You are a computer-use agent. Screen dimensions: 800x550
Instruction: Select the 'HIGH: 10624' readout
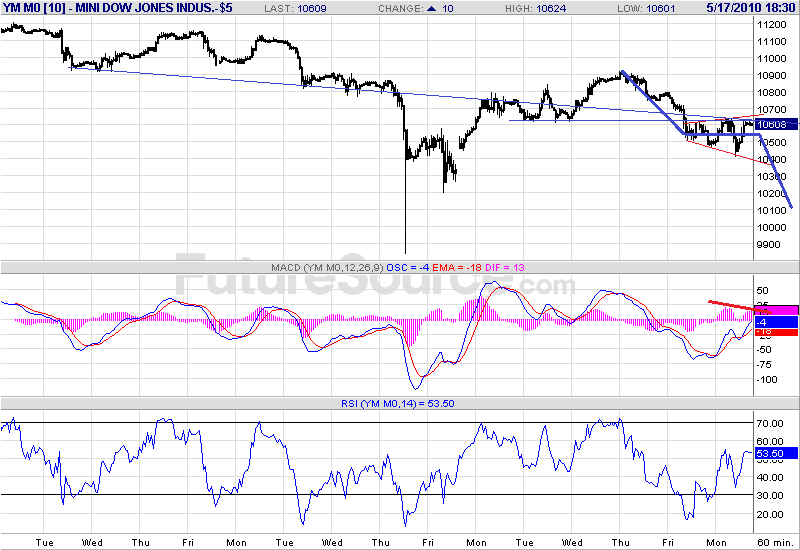point(536,9)
